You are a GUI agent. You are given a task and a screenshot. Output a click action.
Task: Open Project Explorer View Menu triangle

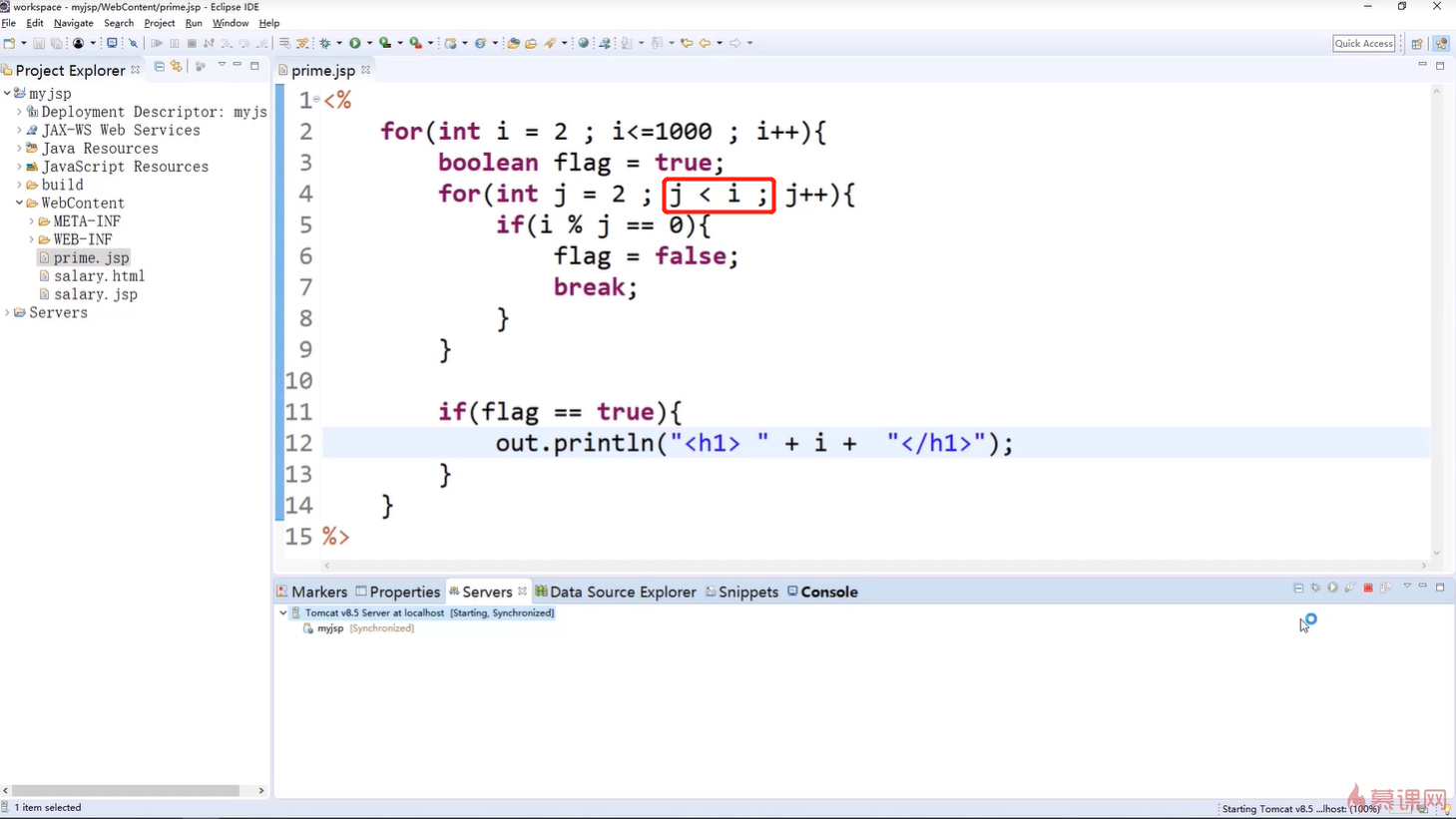pyautogui.click(x=222, y=65)
